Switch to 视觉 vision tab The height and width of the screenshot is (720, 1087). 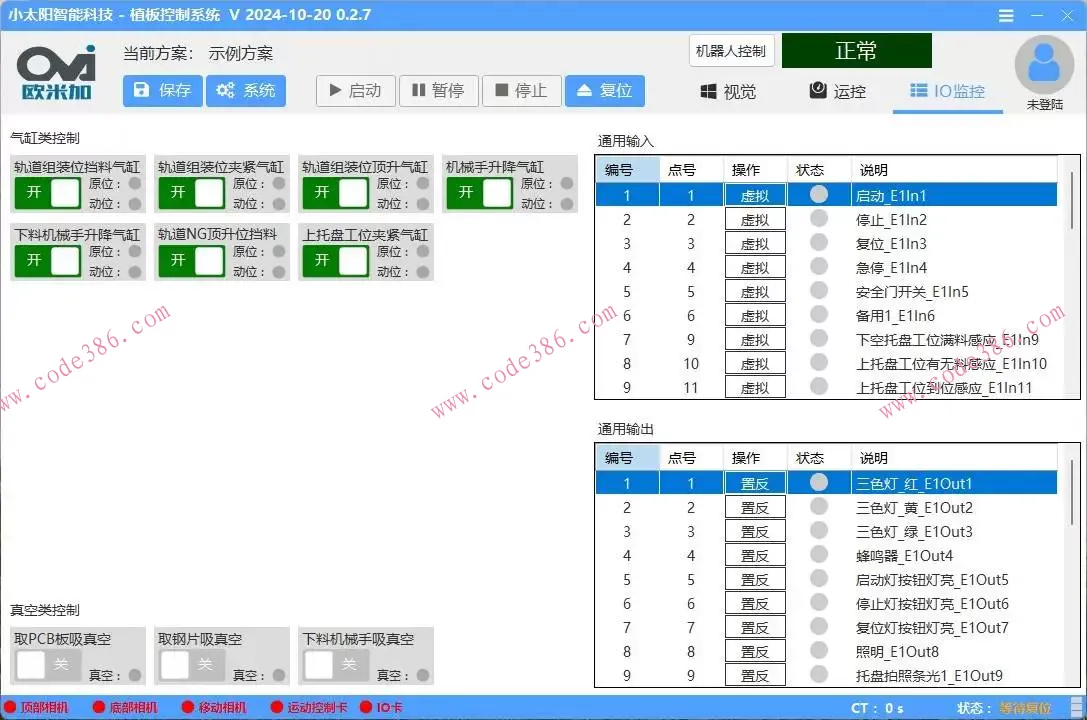coord(728,91)
